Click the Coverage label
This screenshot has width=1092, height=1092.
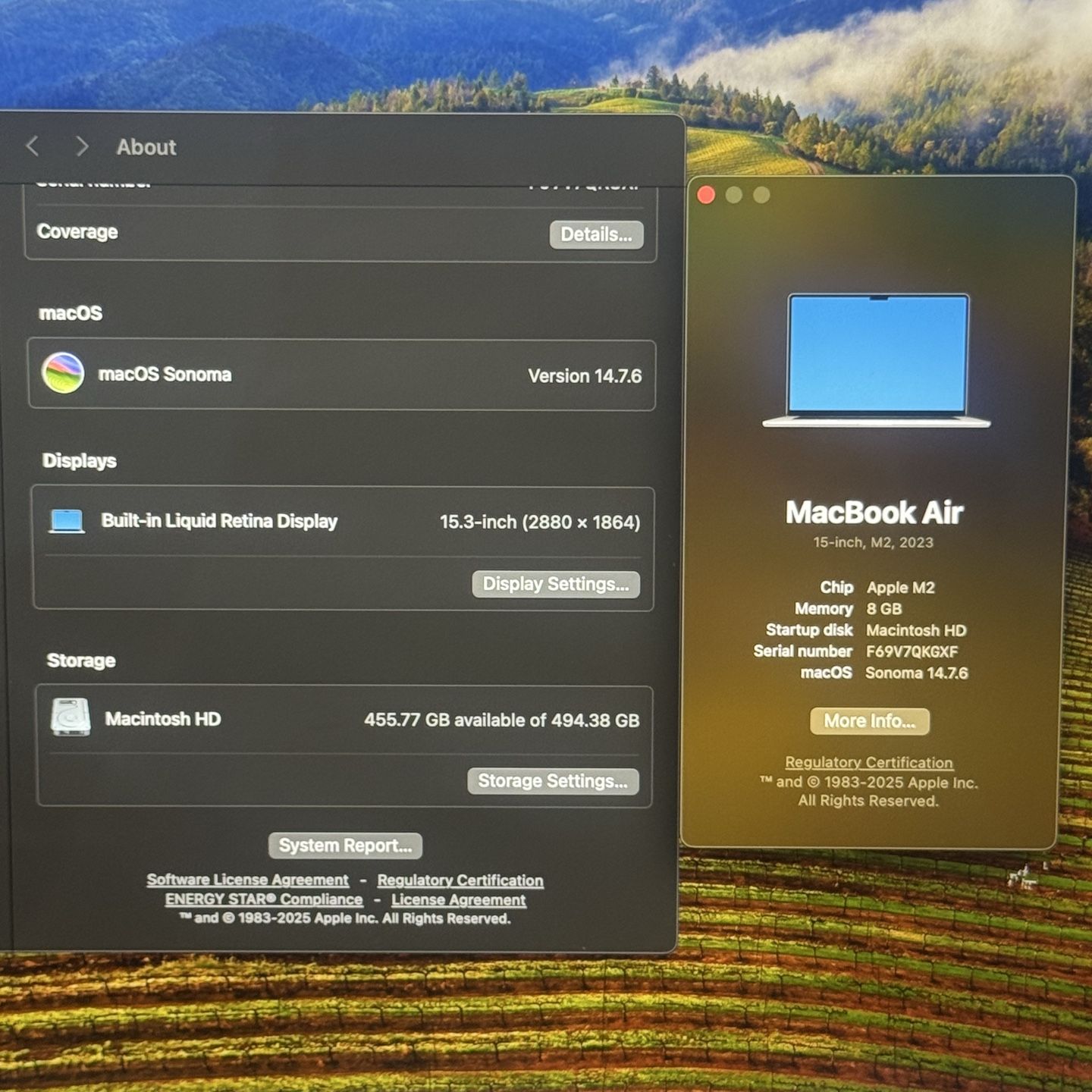click(x=77, y=232)
